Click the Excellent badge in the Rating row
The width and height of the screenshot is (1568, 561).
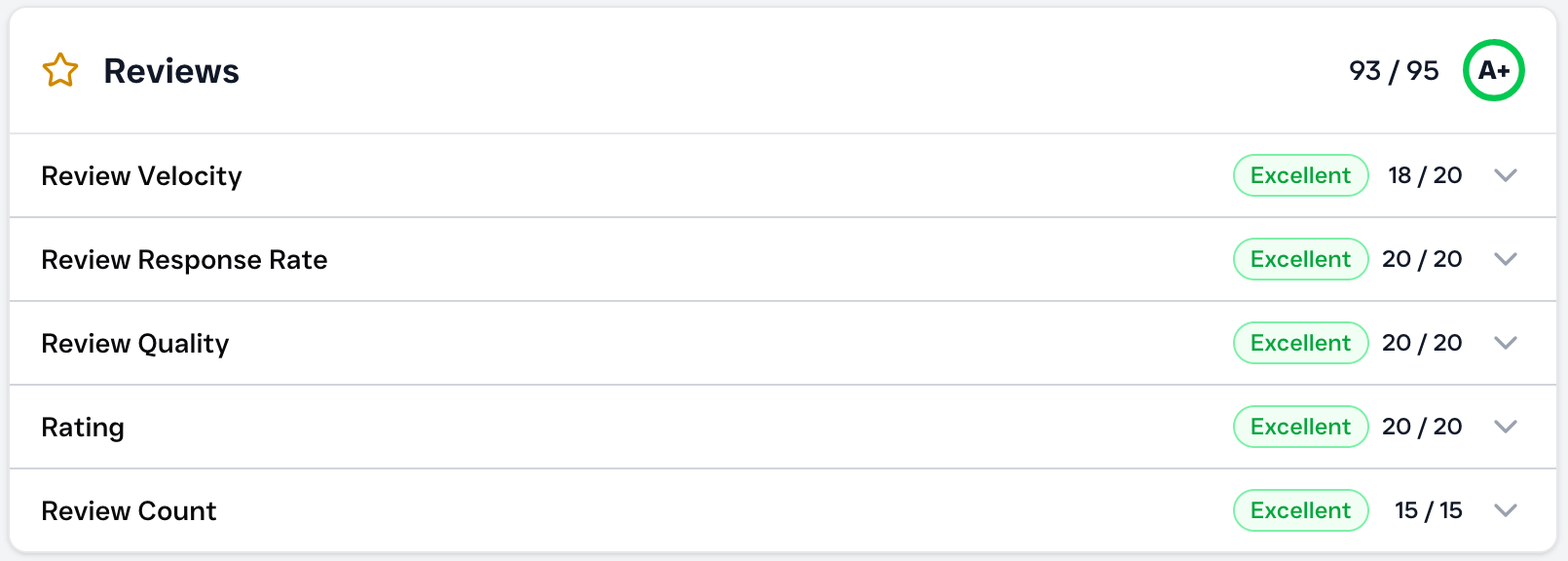[1300, 427]
